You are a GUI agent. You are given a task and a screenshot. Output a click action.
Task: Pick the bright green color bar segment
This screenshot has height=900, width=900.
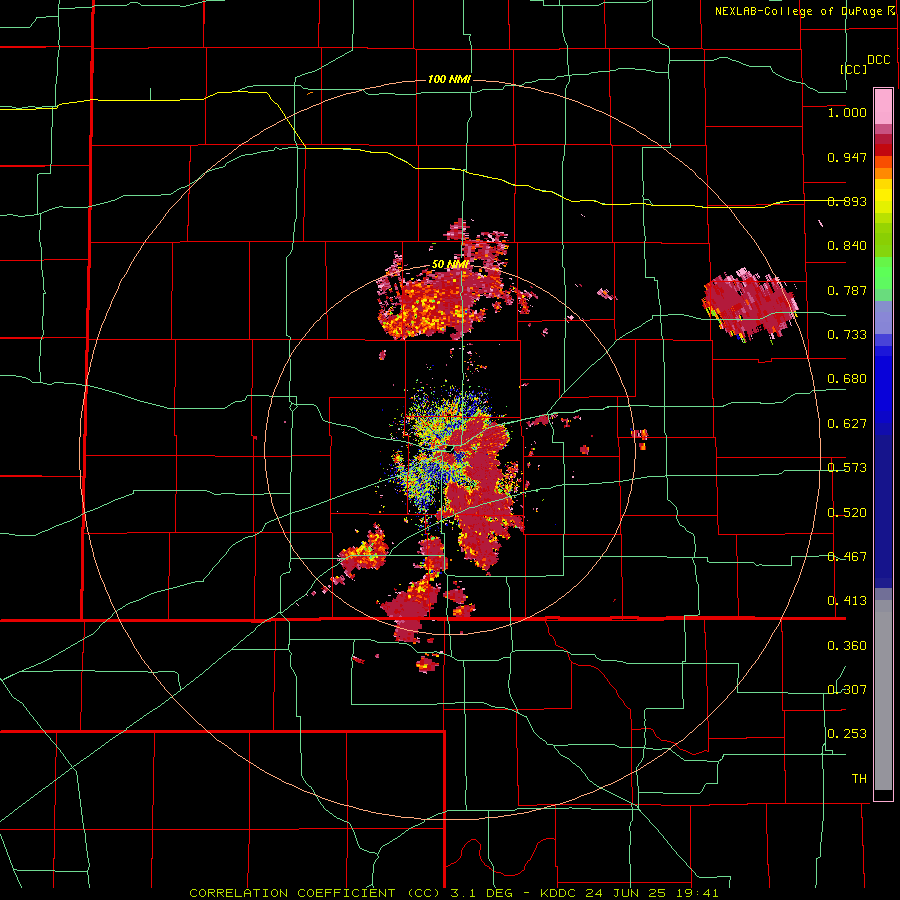(883, 273)
